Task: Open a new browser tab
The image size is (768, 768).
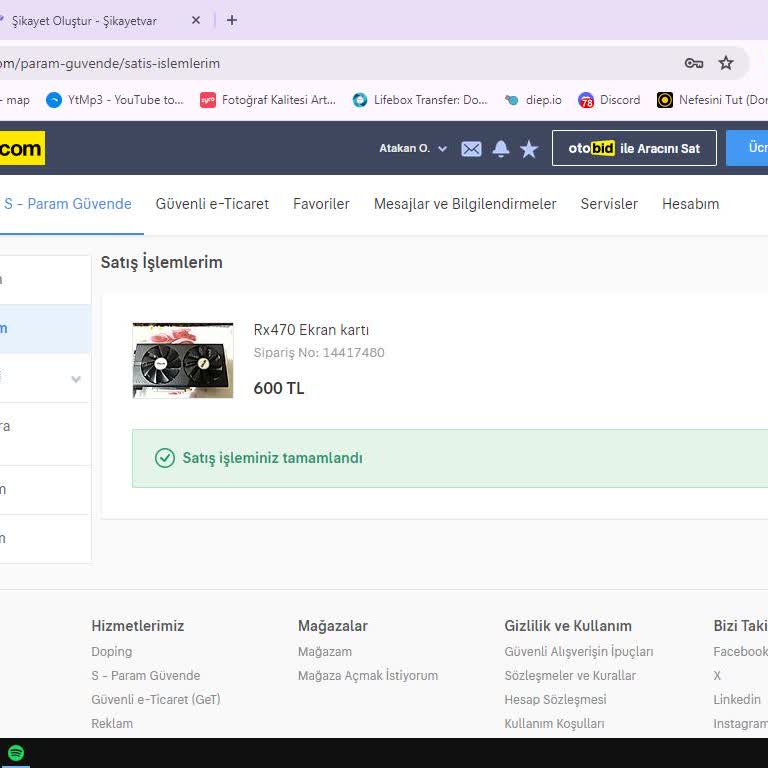Action: 232,20
